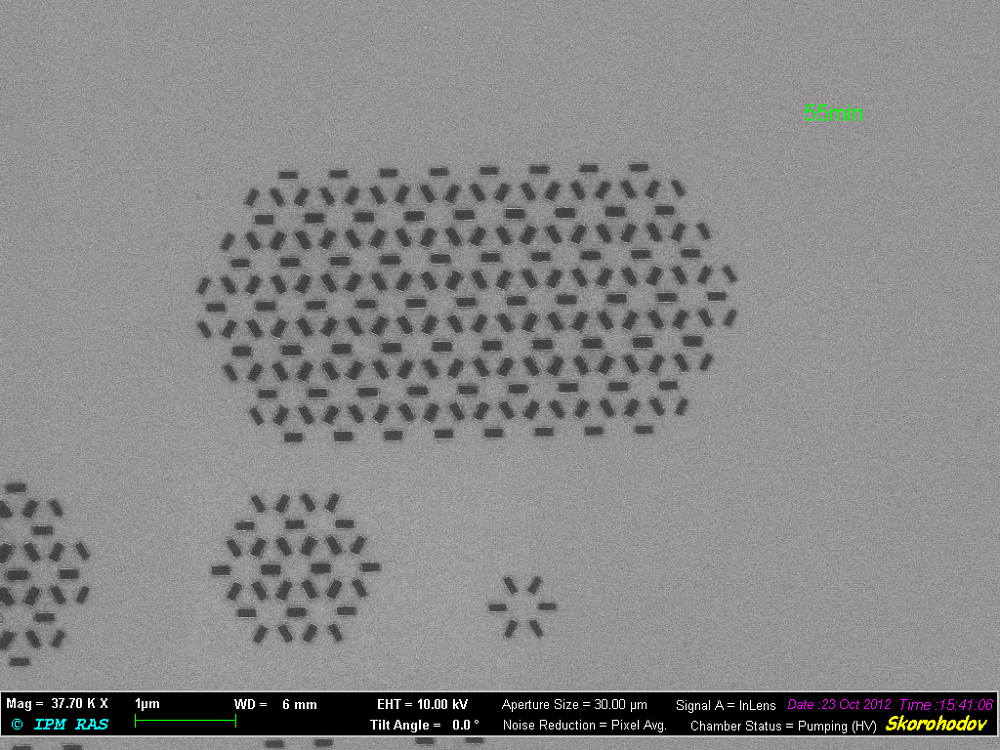Screen dimensions: 1000x750
Task: Click the partial cluster at the left edge
Action: (x=35, y=574)
